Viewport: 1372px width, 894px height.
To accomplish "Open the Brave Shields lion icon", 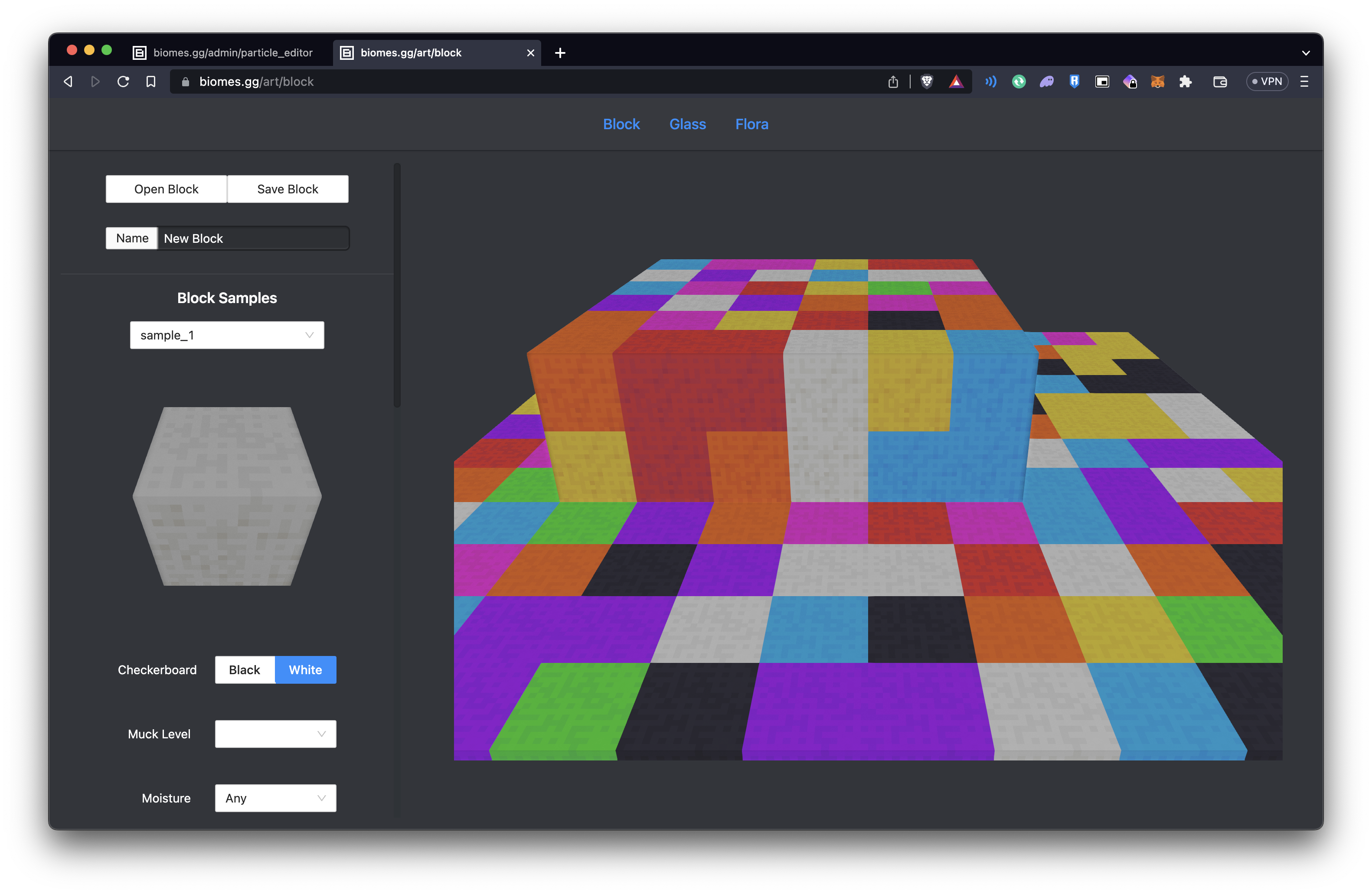I will coord(926,82).
